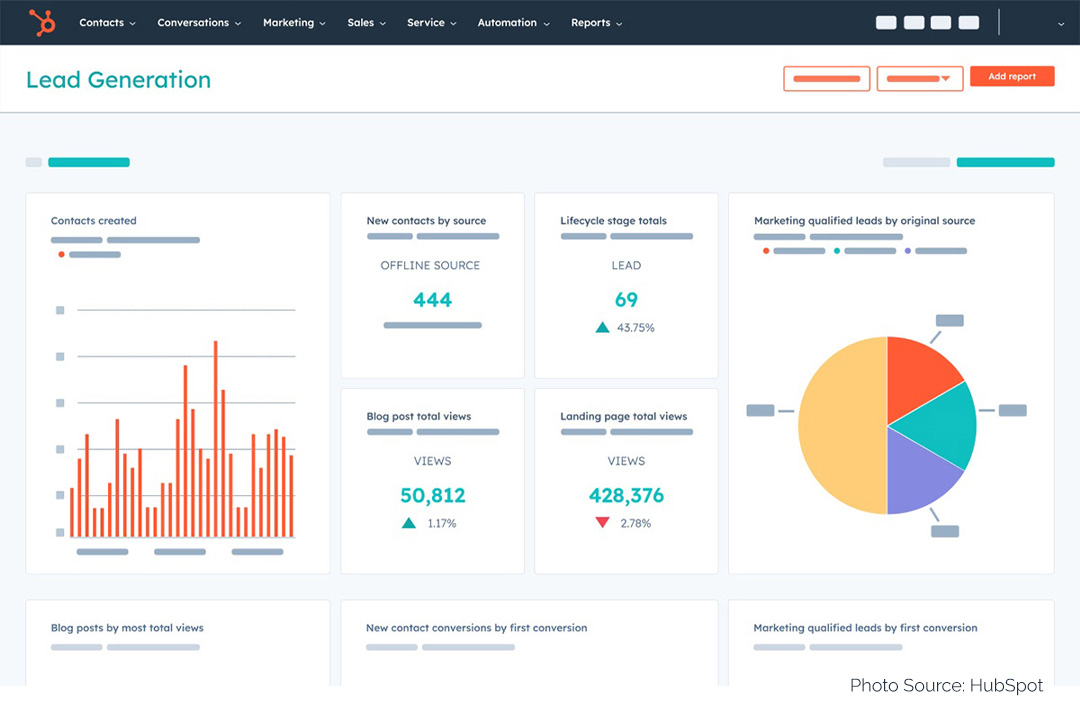Screen dimensions: 1080x707
Task: Open the dropdown selector beside Add report
Action: (919, 78)
